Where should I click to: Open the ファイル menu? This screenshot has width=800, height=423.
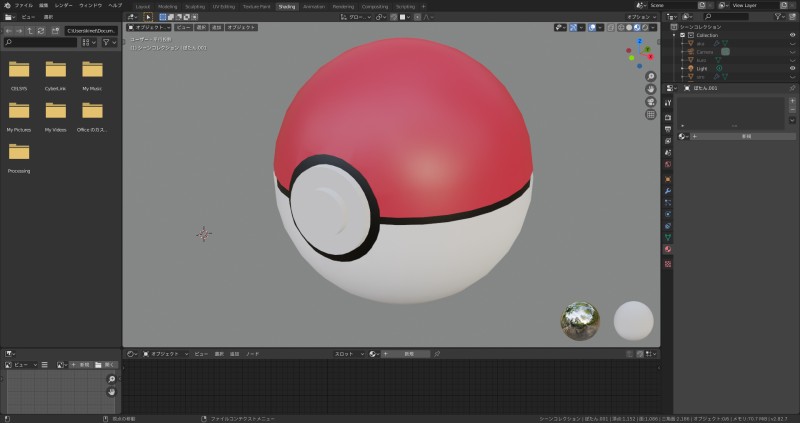[x=23, y=5]
